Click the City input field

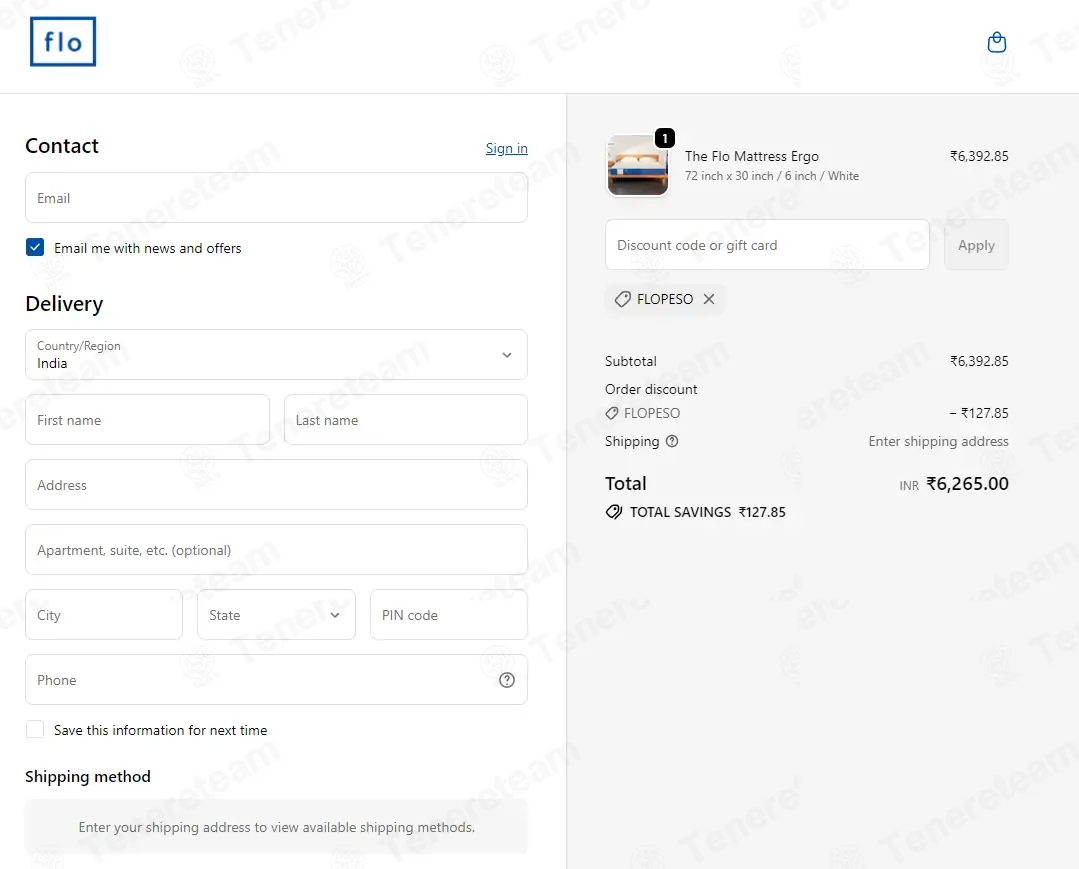point(104,614)
